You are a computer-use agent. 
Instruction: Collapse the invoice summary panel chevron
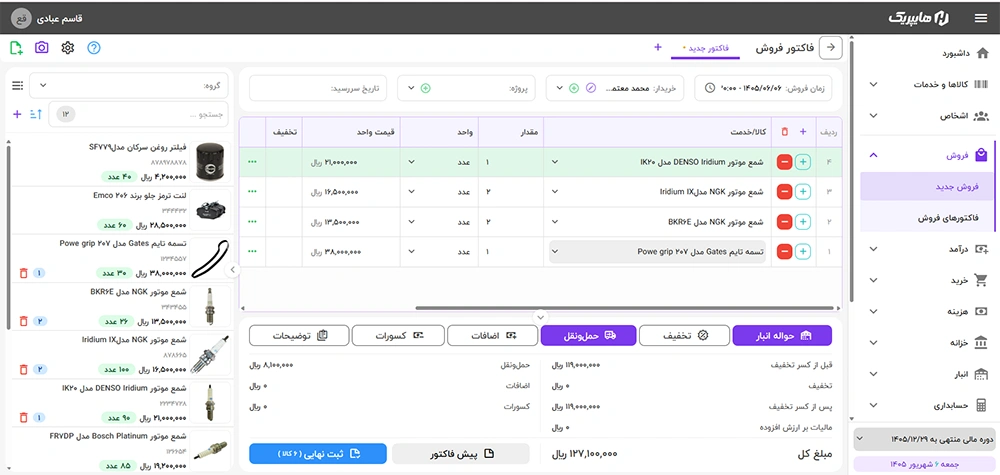pos(540,316)
